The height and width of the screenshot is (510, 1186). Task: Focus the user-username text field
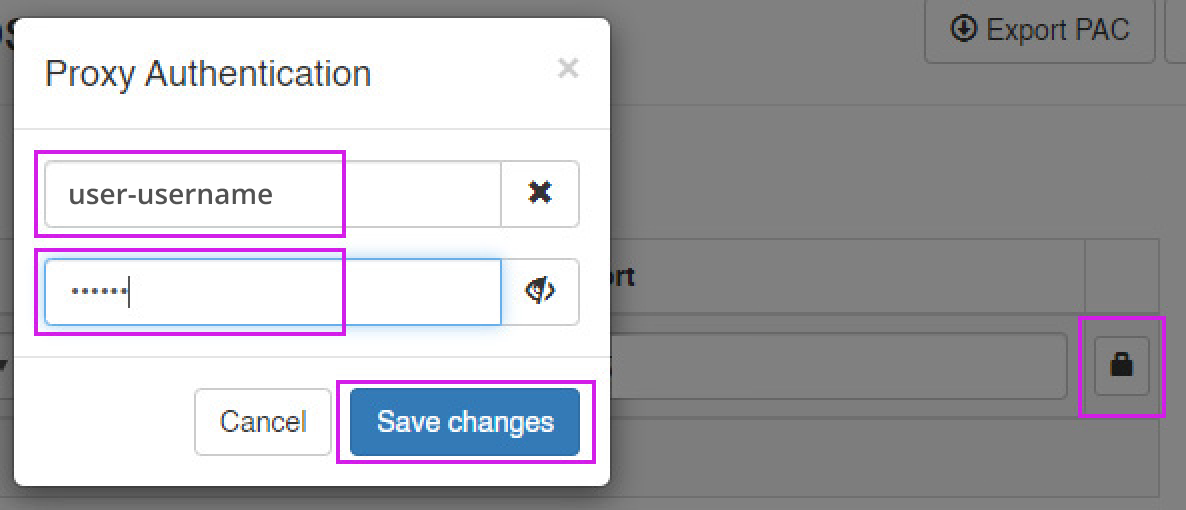(272, 194)
